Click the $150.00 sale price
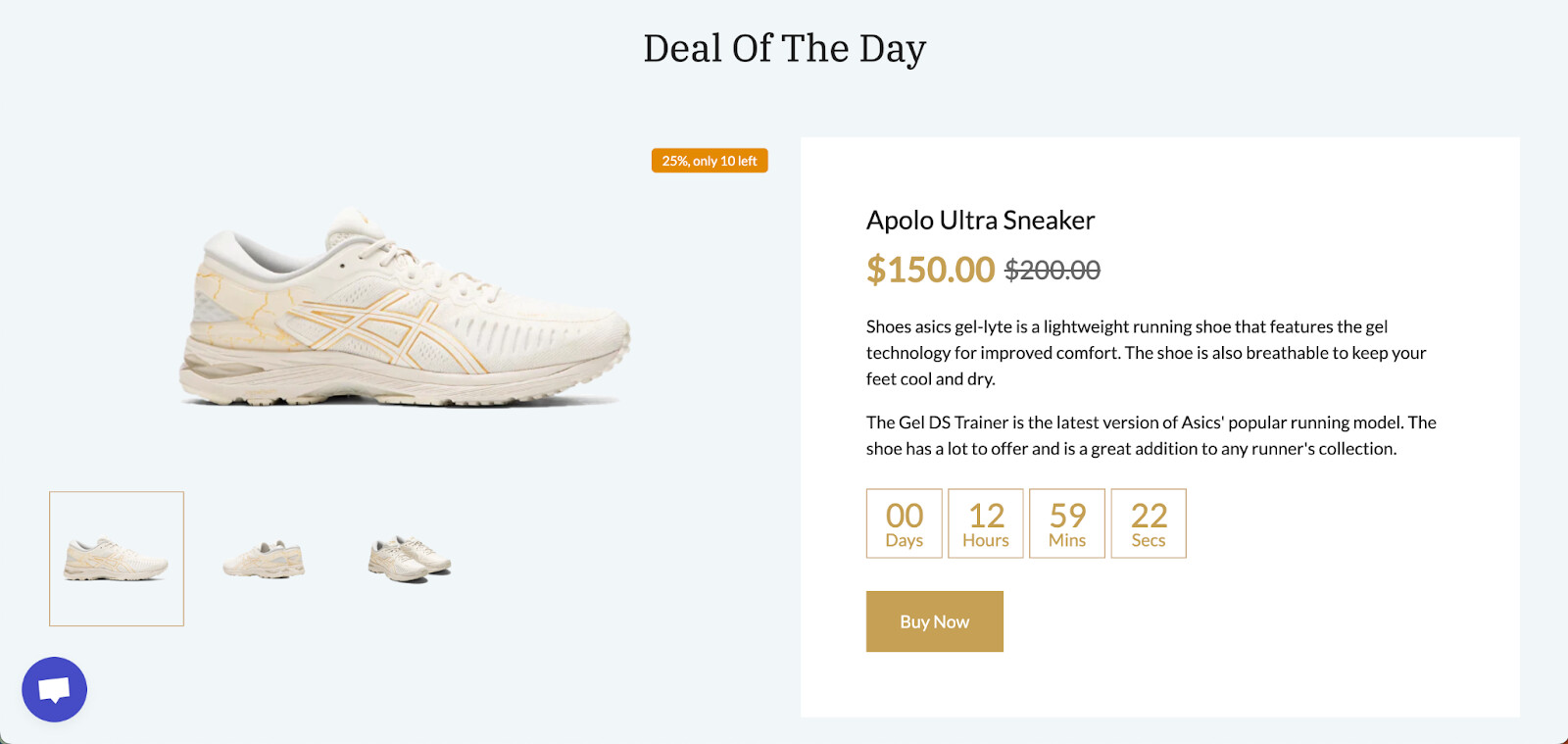 [930, 270]
